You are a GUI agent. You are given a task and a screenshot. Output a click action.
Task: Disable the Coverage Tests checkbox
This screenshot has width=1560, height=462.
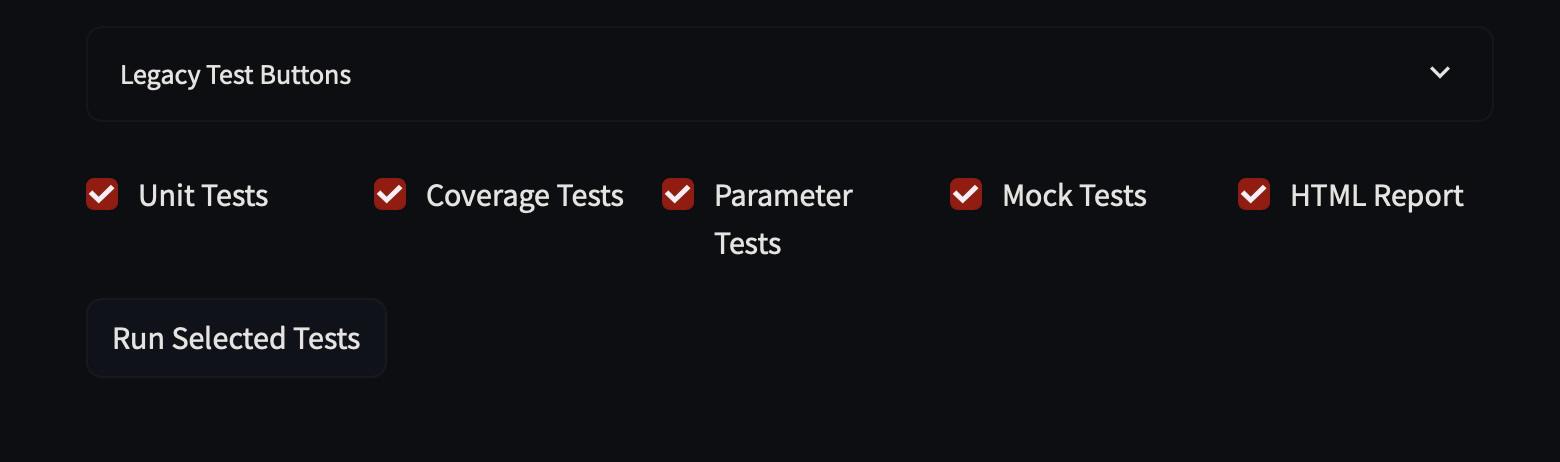point(390,194)
